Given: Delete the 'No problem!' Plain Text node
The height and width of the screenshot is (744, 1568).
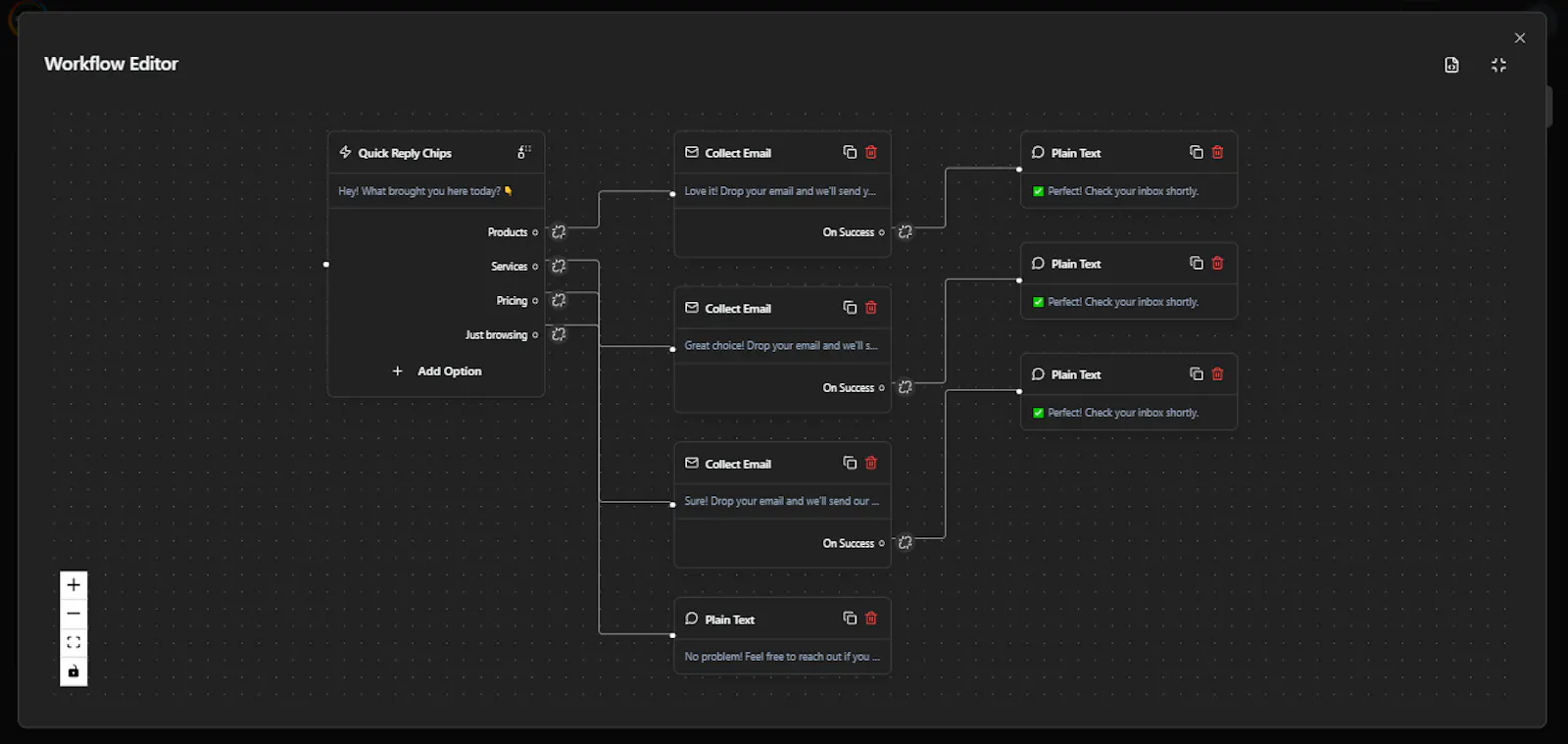Looking at the screenshot, I should (871, 619).
